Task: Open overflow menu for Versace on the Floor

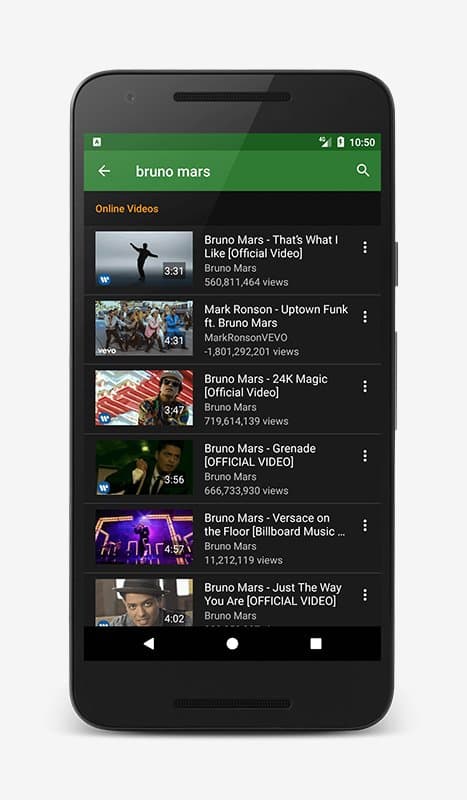Action: pyautogui.click(x=364, y=526)
